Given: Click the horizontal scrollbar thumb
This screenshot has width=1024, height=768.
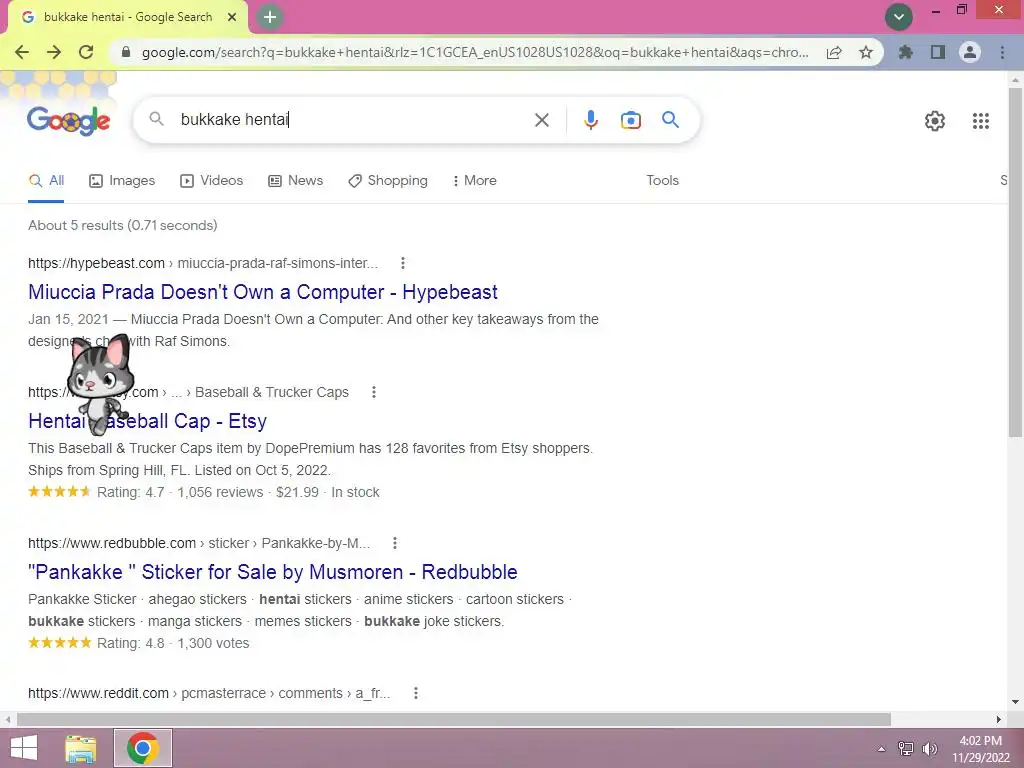Looking at the screenshot, I should click(453, 719).
